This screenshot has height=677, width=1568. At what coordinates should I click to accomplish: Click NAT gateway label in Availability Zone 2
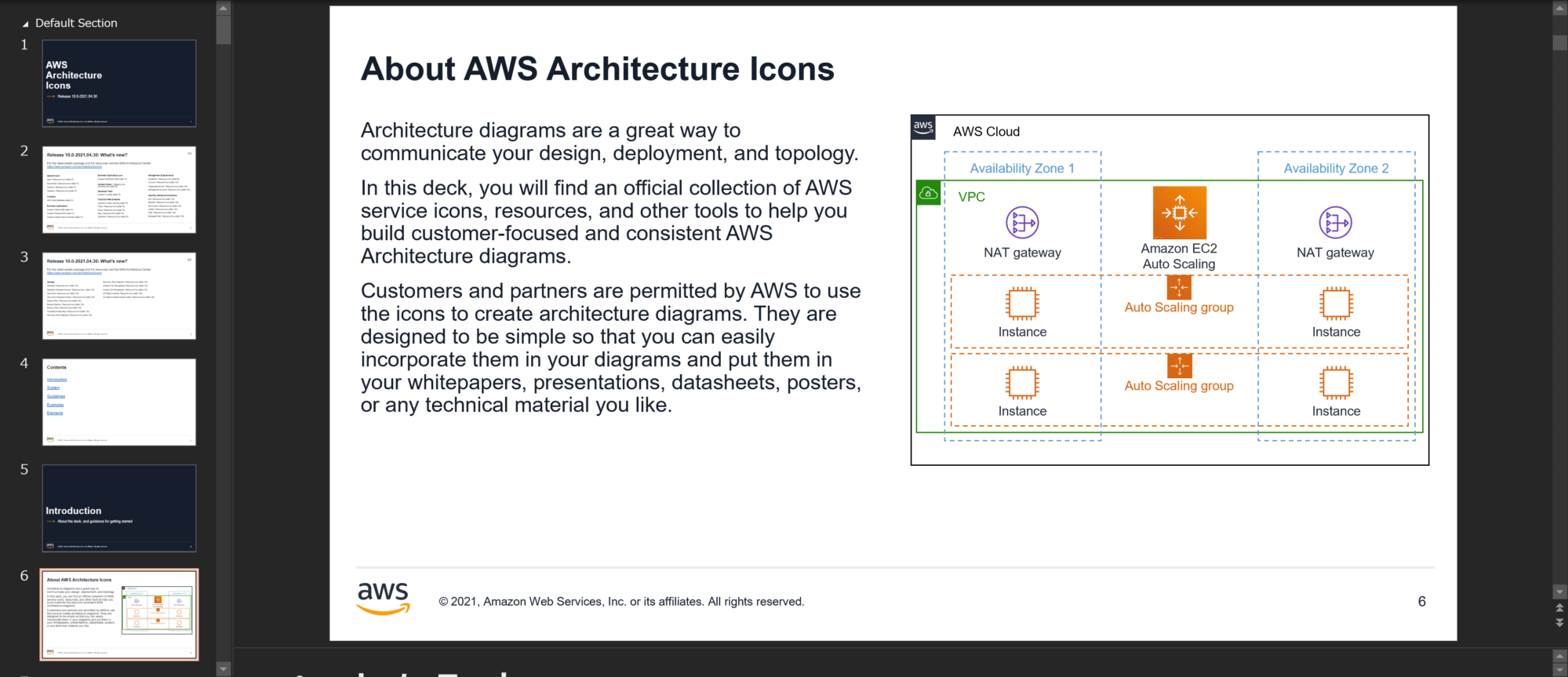(1335, 253)
